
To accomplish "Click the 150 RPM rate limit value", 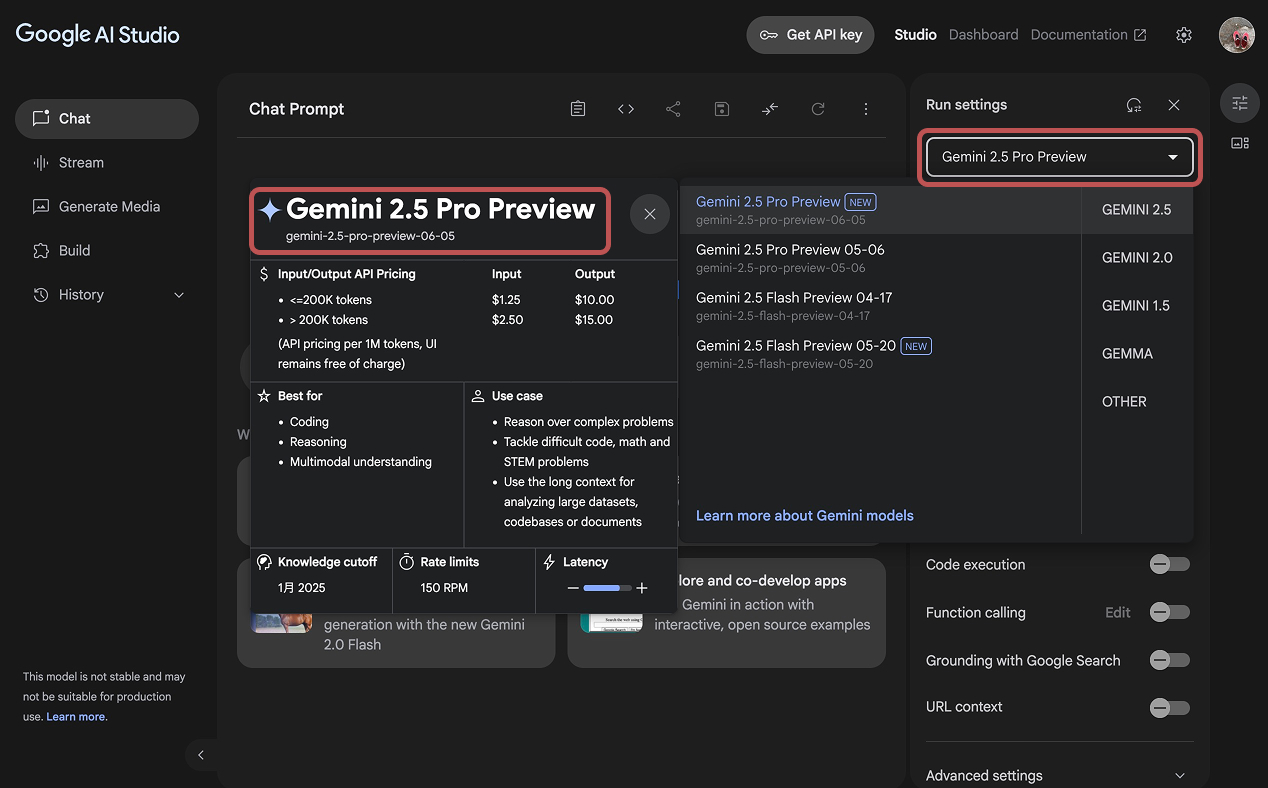I will point(444,588).
